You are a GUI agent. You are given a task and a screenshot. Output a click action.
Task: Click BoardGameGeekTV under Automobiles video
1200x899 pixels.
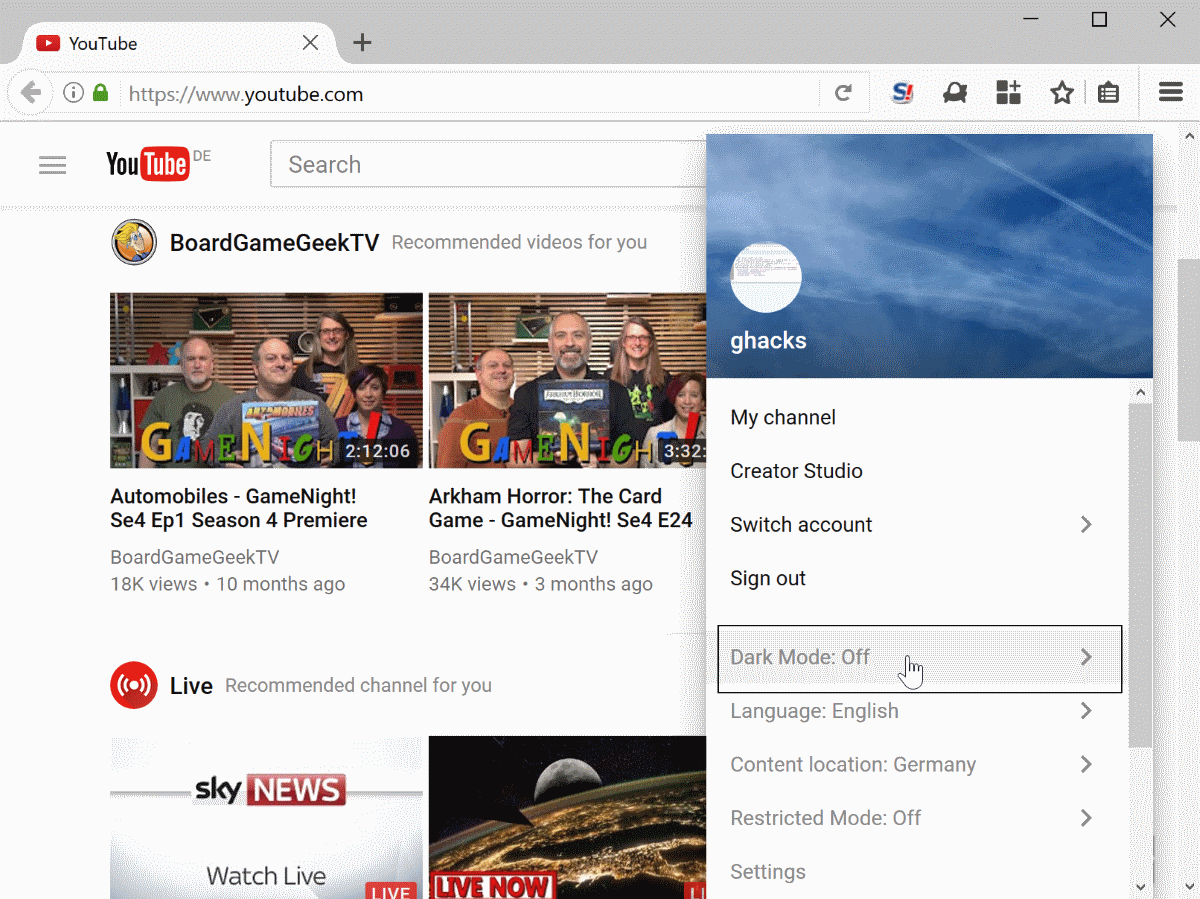pyautogui.click(x=194, y=557)
